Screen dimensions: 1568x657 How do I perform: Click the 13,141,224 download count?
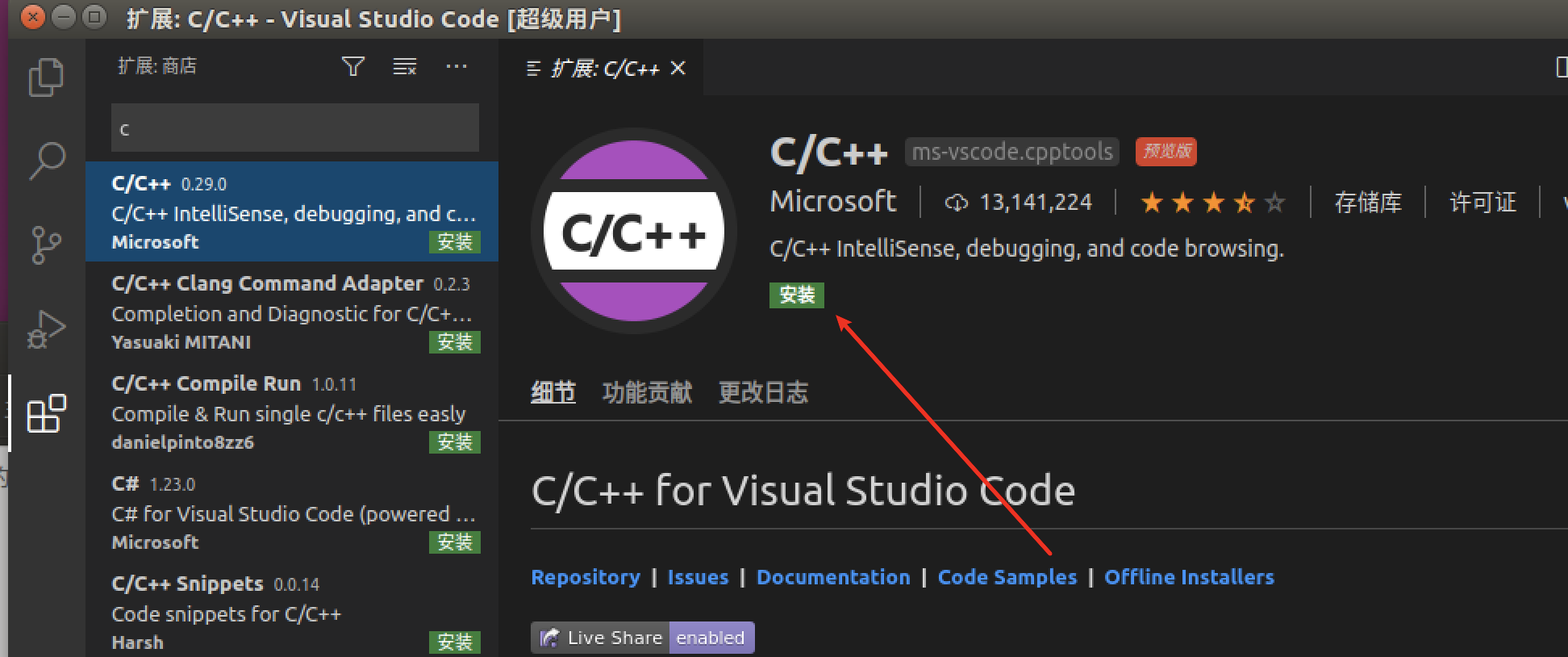point(1019,202)
